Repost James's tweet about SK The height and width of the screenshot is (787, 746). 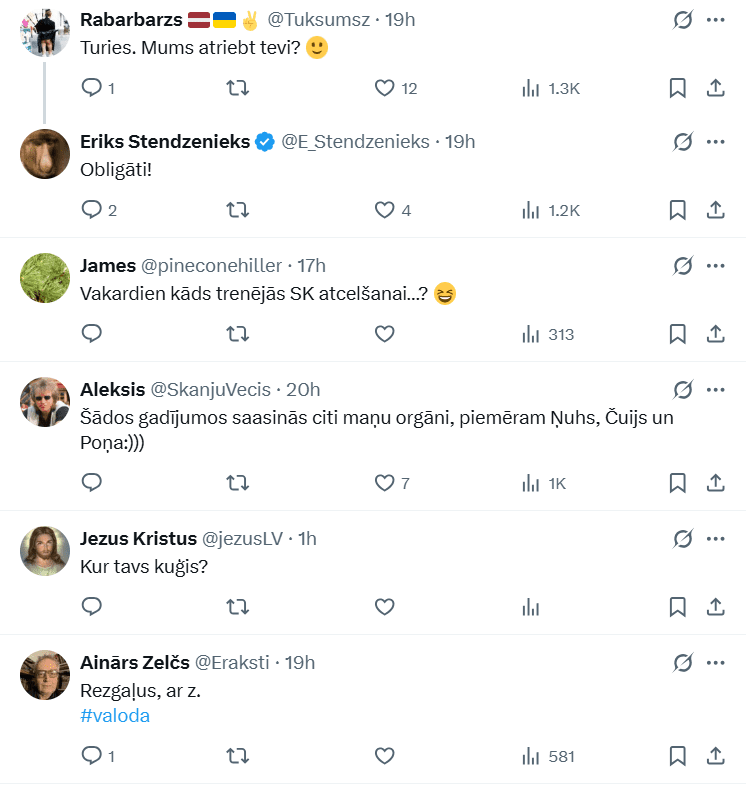pyautogui.click(x=238, y=334)
